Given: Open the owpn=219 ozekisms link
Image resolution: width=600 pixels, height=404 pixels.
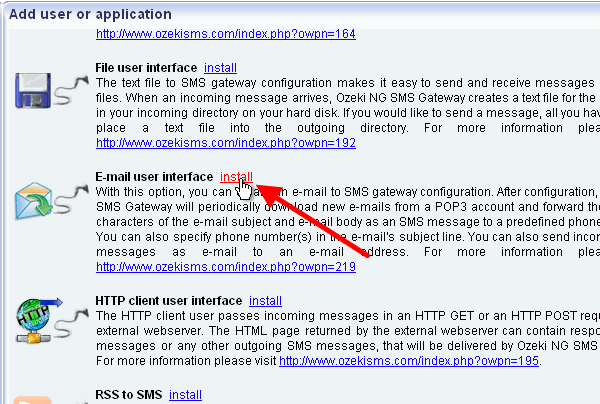Looking at the screenshot, I should coord(226,267).
